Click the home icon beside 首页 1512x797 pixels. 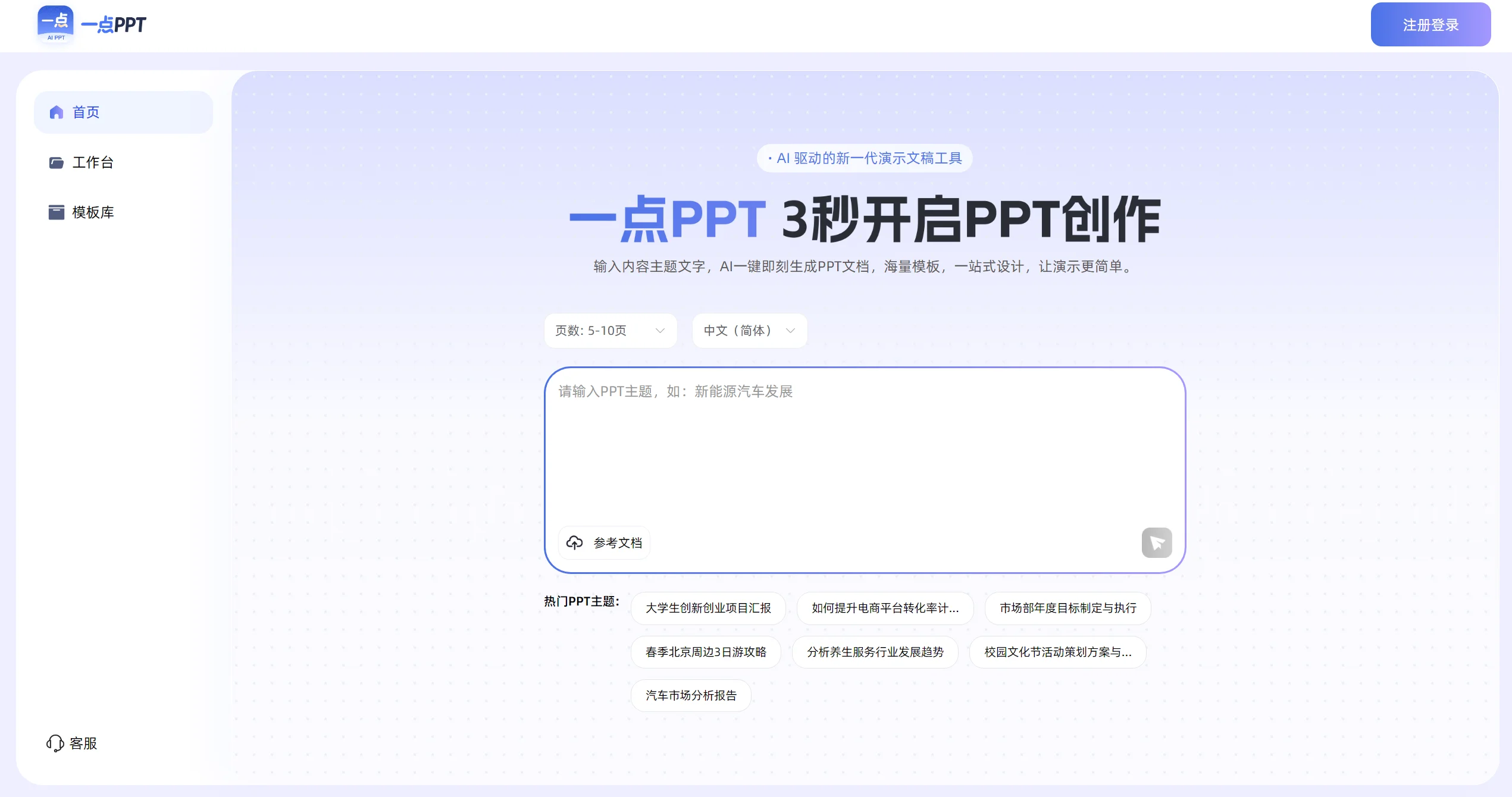[x=57, y=112]
